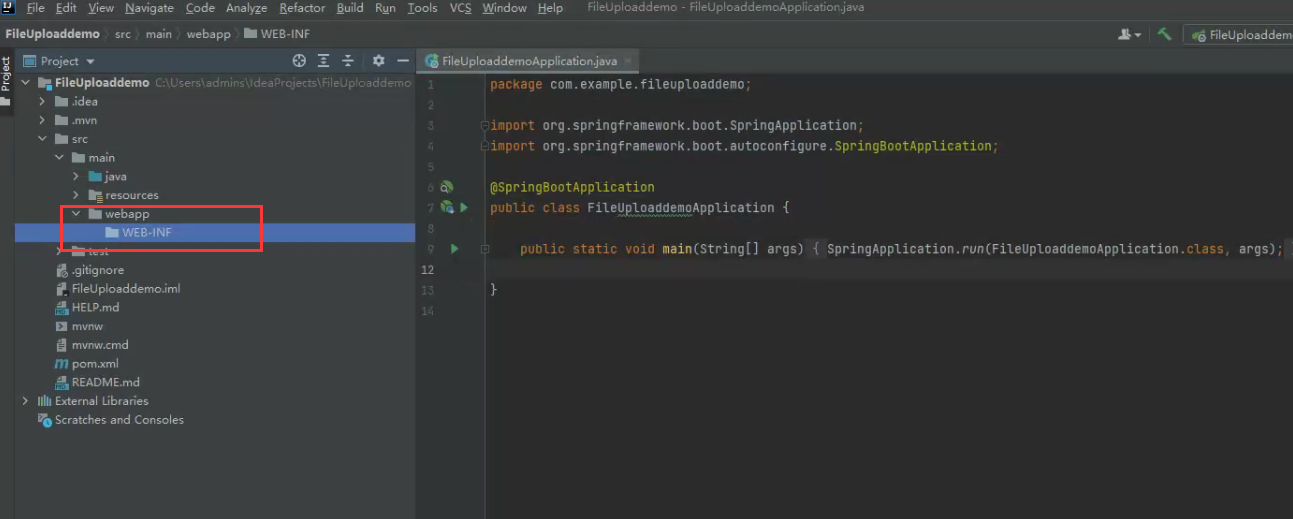Click the Spring gutter icon on line 7
1293x519 pixels.
pos(447,207)
